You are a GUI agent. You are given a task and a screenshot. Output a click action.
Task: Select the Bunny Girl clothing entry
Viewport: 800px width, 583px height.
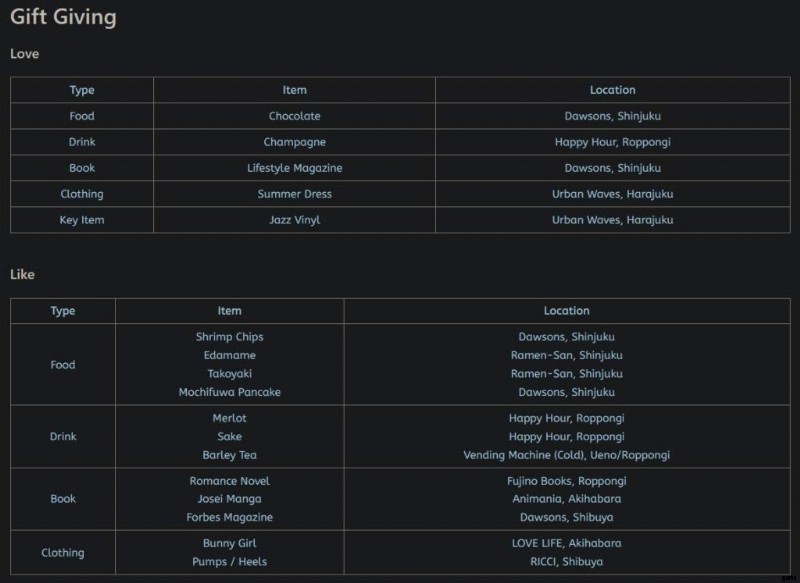[229, 543]
